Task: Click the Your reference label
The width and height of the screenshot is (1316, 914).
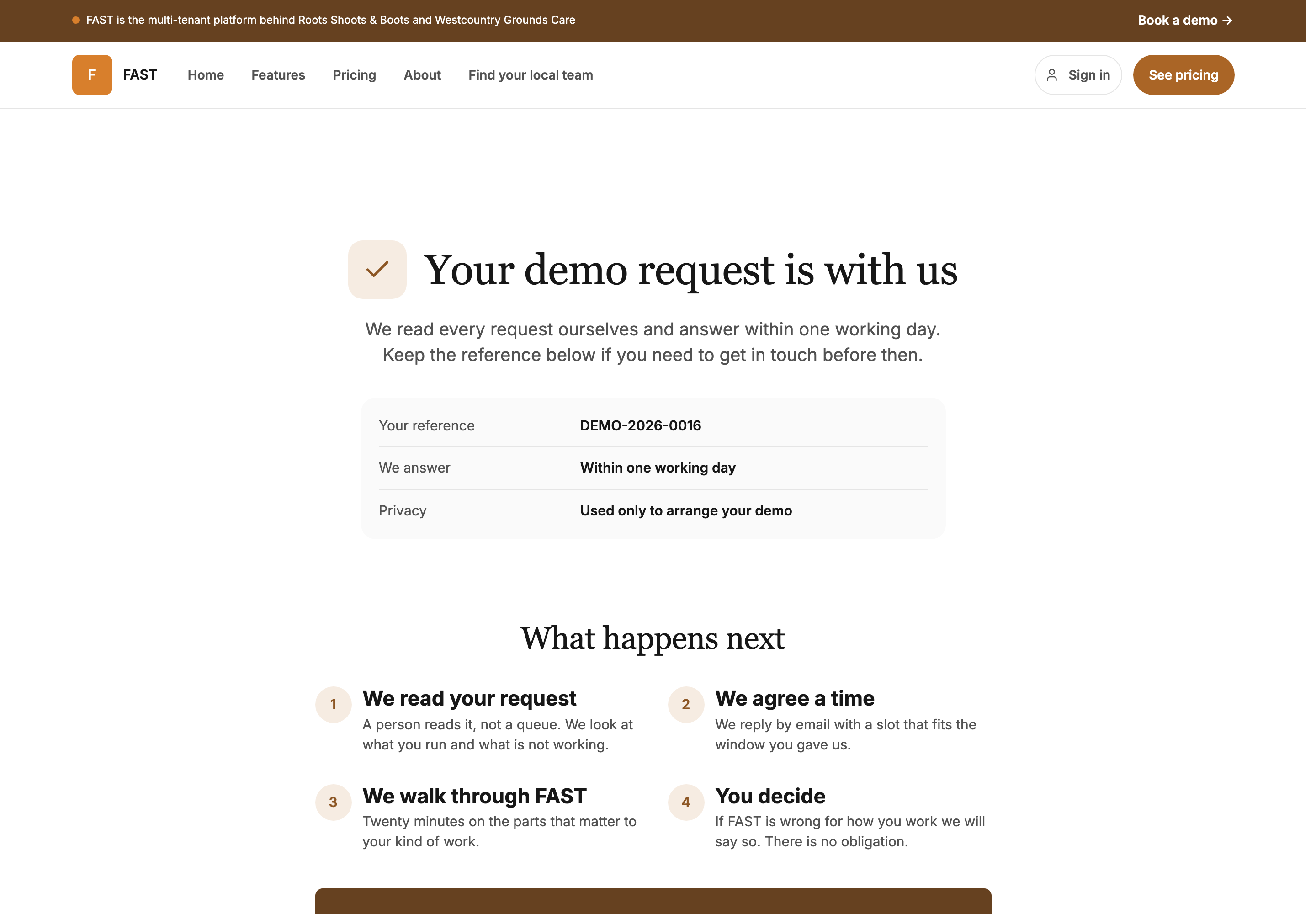Action: click(427, 425)
